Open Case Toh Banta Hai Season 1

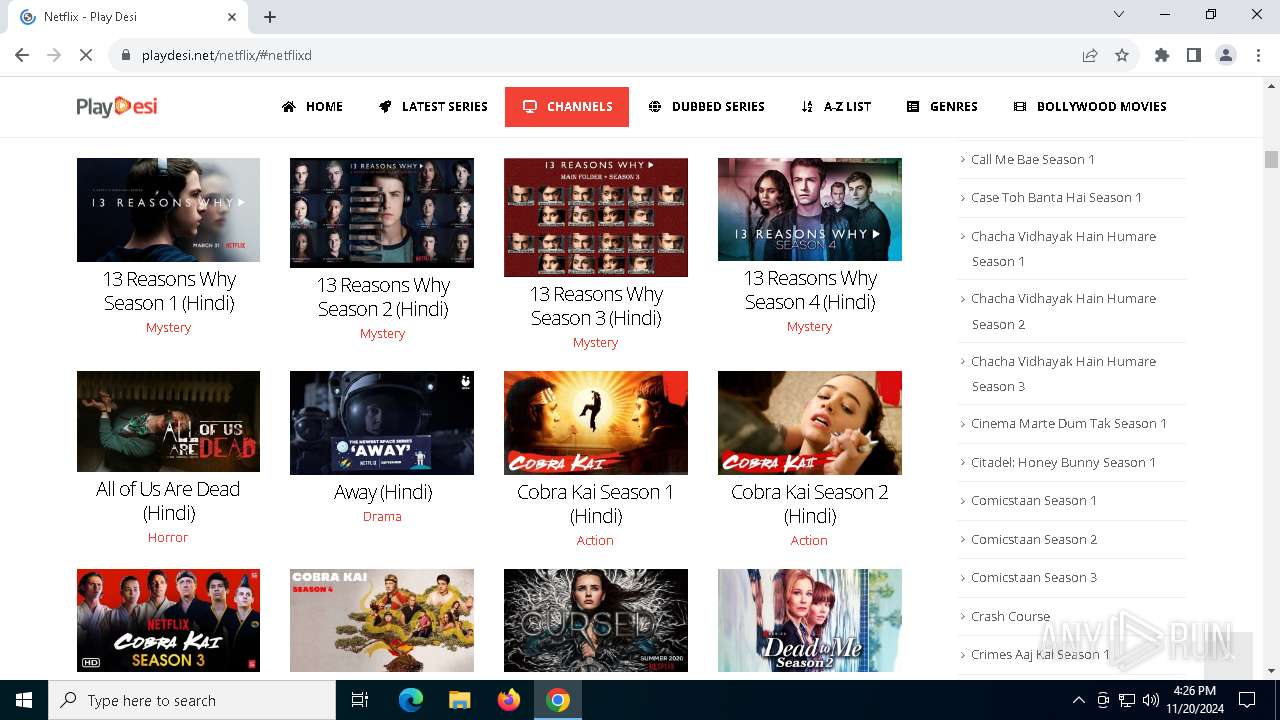[x=1056, y=197]
